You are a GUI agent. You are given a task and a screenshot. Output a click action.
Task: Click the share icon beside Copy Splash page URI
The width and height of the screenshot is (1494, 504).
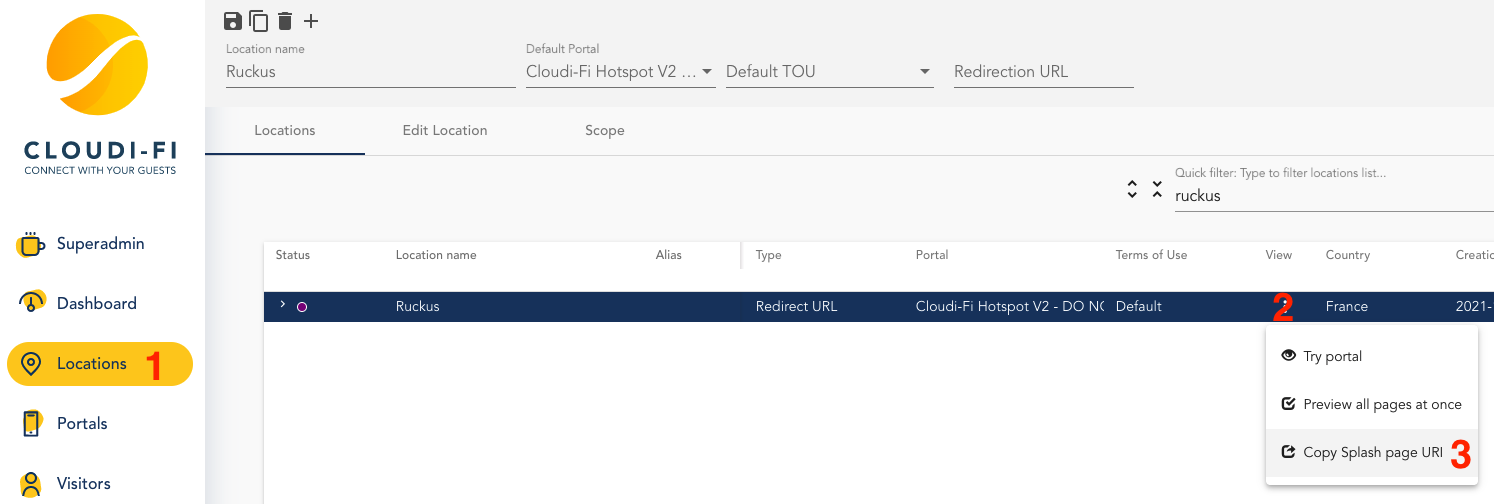1289,452
